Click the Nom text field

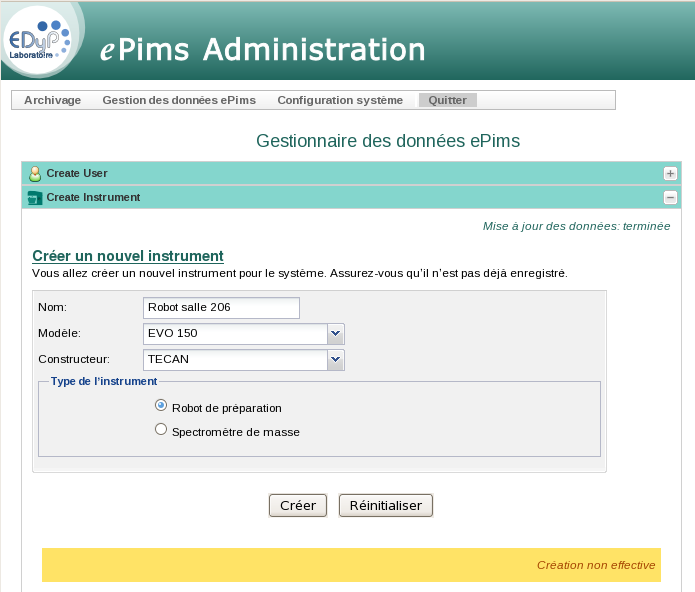point(221,307)
